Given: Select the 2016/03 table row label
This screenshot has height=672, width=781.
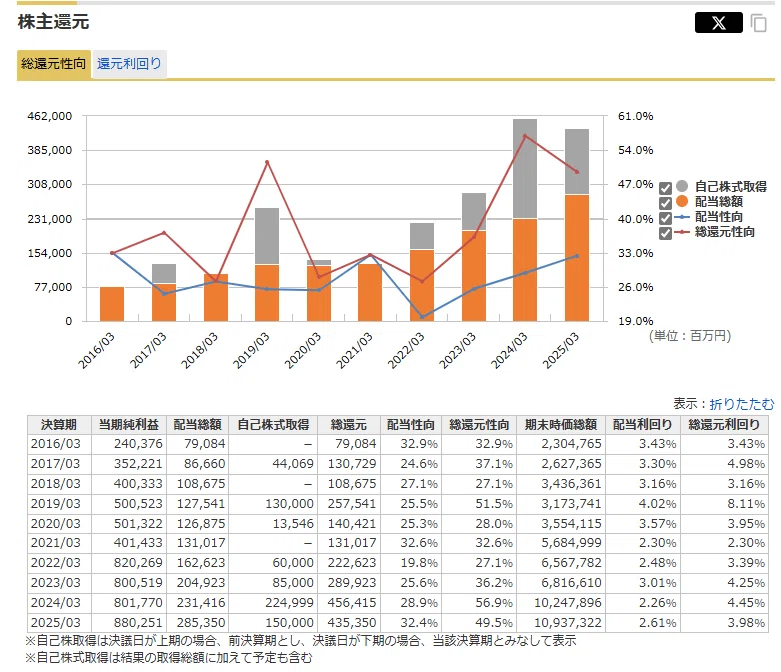Looking at the screenshot, I should point(55,444).
